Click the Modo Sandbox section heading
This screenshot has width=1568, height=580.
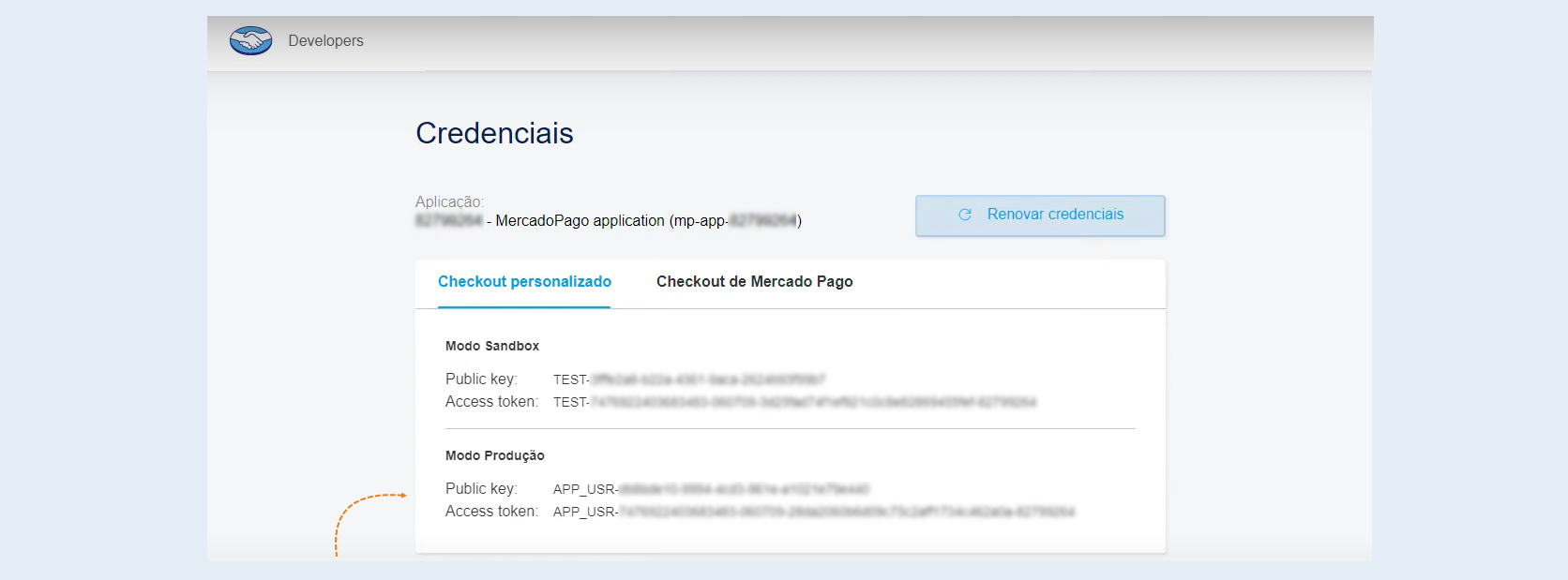(492, 346)
